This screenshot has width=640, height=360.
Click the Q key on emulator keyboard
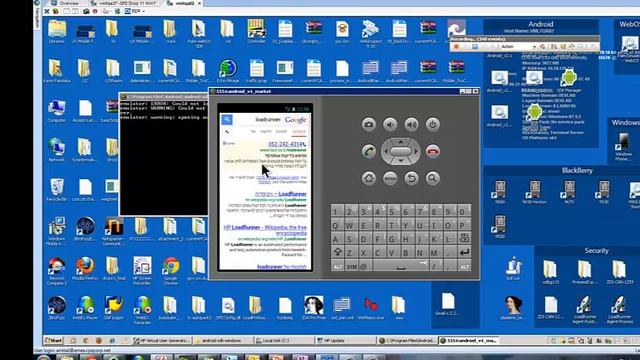pyautogui.click(x=336, y=226)
